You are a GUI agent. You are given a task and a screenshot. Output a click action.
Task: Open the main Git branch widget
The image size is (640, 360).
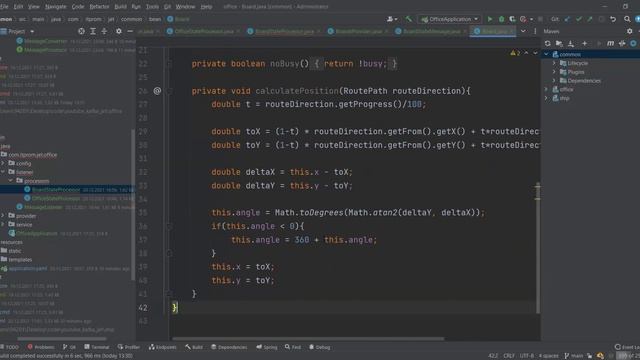[x=574, y=356]
